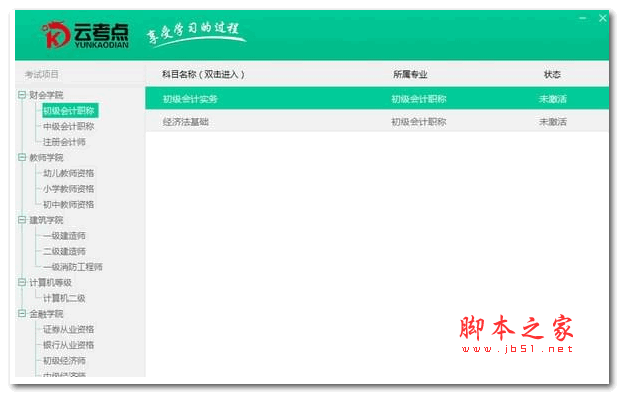Click the 建筑学院 category label
Image resolution: width=620 pixels, height=395 pixels.
(46, 220)
